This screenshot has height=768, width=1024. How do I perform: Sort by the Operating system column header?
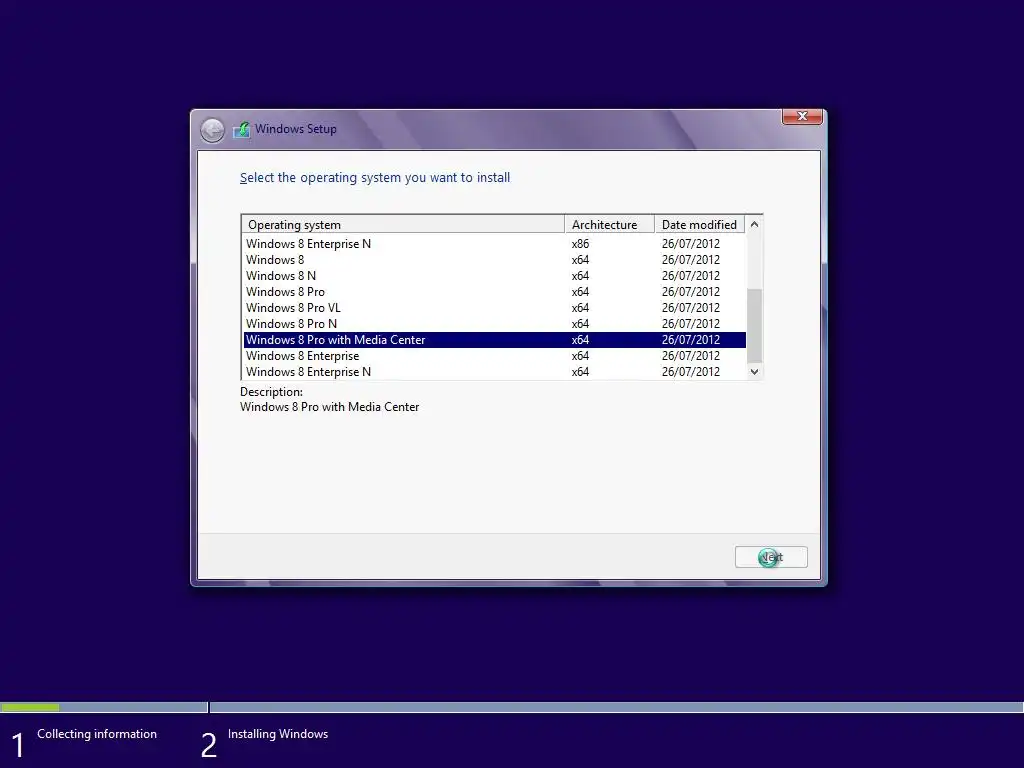(x=403, y=225)
